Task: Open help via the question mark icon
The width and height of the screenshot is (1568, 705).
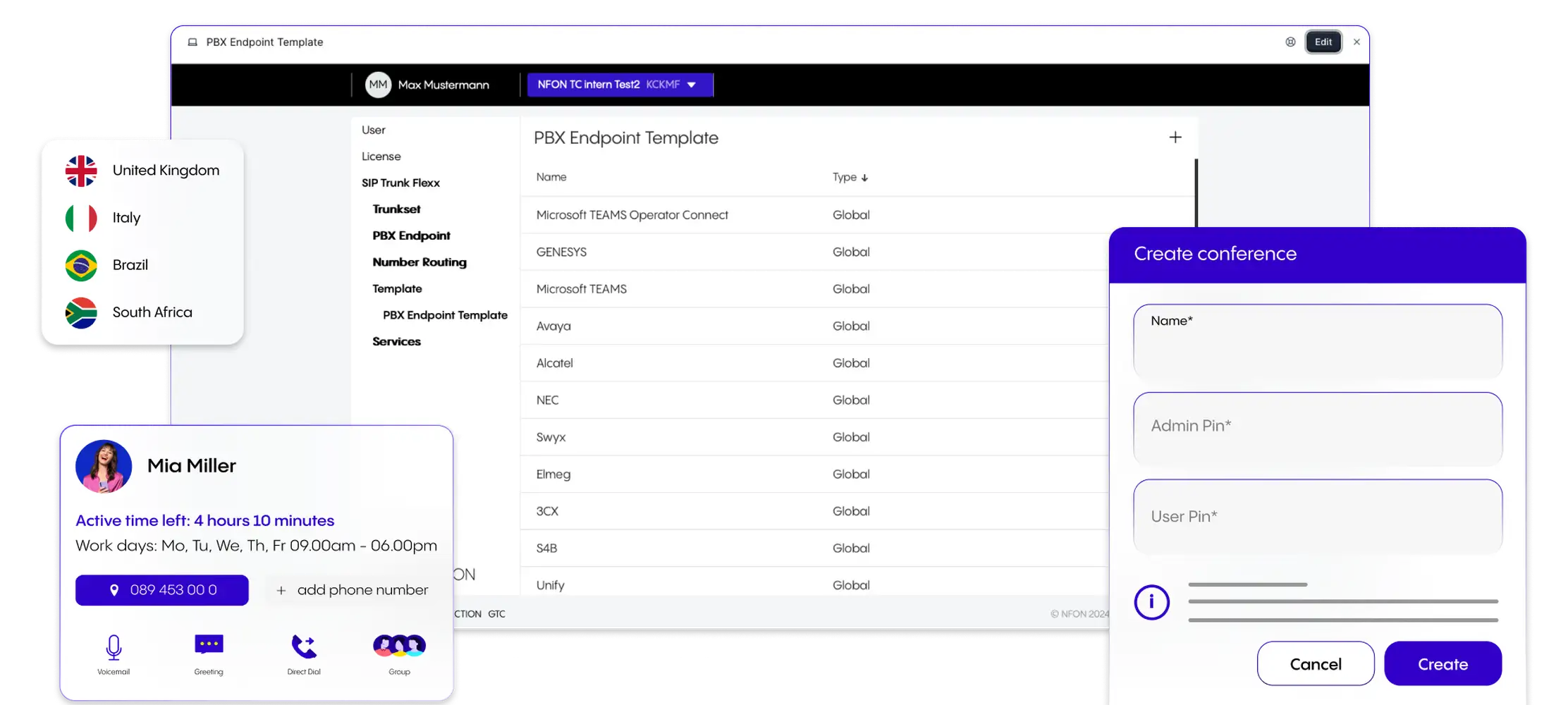Action: click(x=1290, y=42)
